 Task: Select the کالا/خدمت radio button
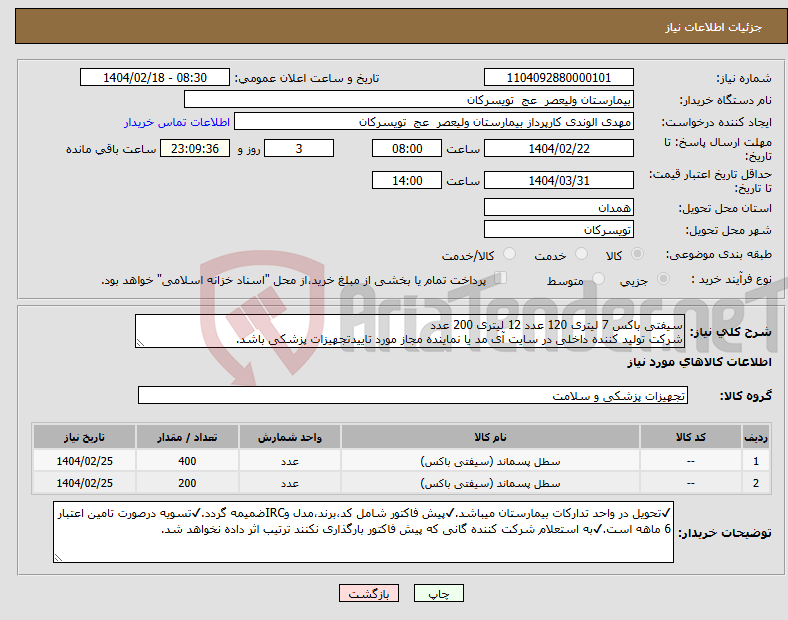point(510,254)
